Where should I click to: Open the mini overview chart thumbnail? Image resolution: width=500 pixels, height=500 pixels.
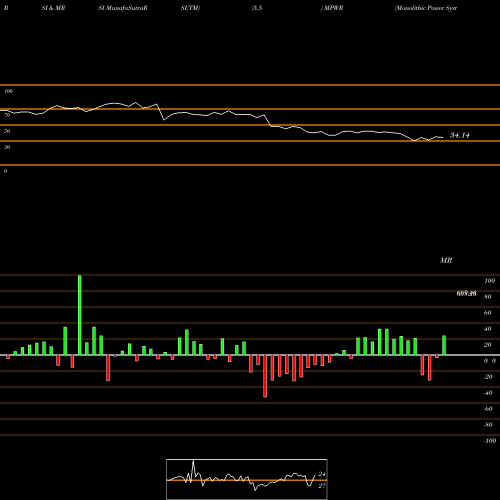pyautogui.click(x=247, y=479)
